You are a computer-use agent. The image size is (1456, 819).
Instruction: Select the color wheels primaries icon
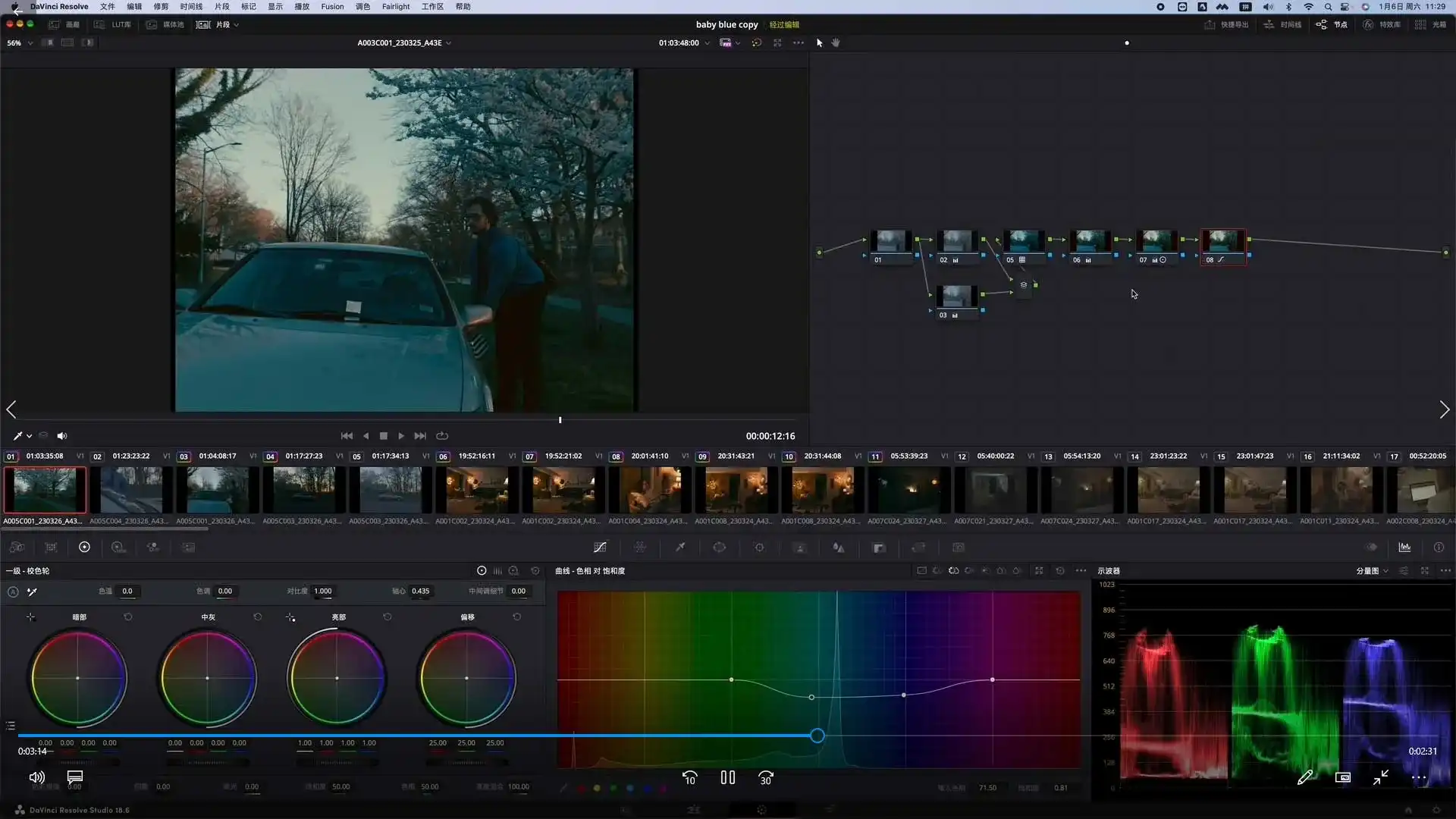(x=84, y=548)
